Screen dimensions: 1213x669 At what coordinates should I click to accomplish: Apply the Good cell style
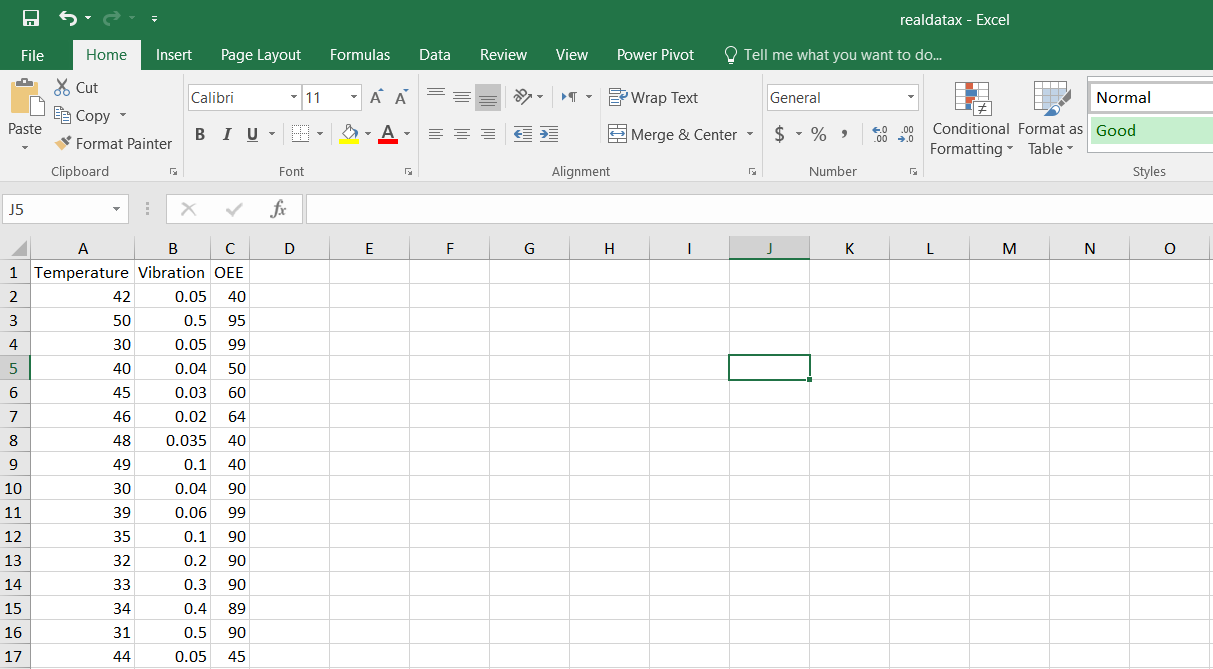click(1150, 131)
